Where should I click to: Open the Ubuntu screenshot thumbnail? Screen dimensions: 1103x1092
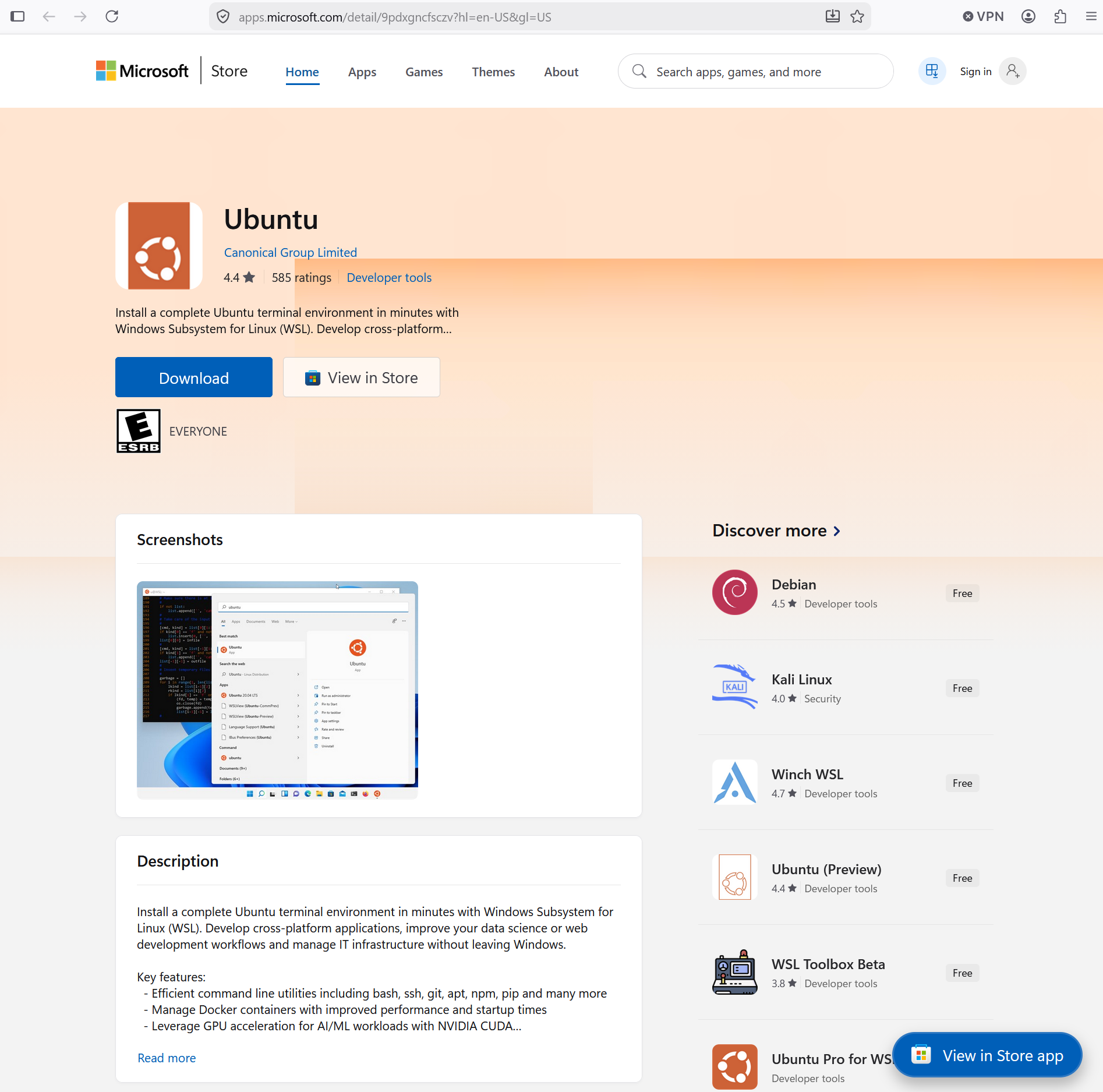277,690
